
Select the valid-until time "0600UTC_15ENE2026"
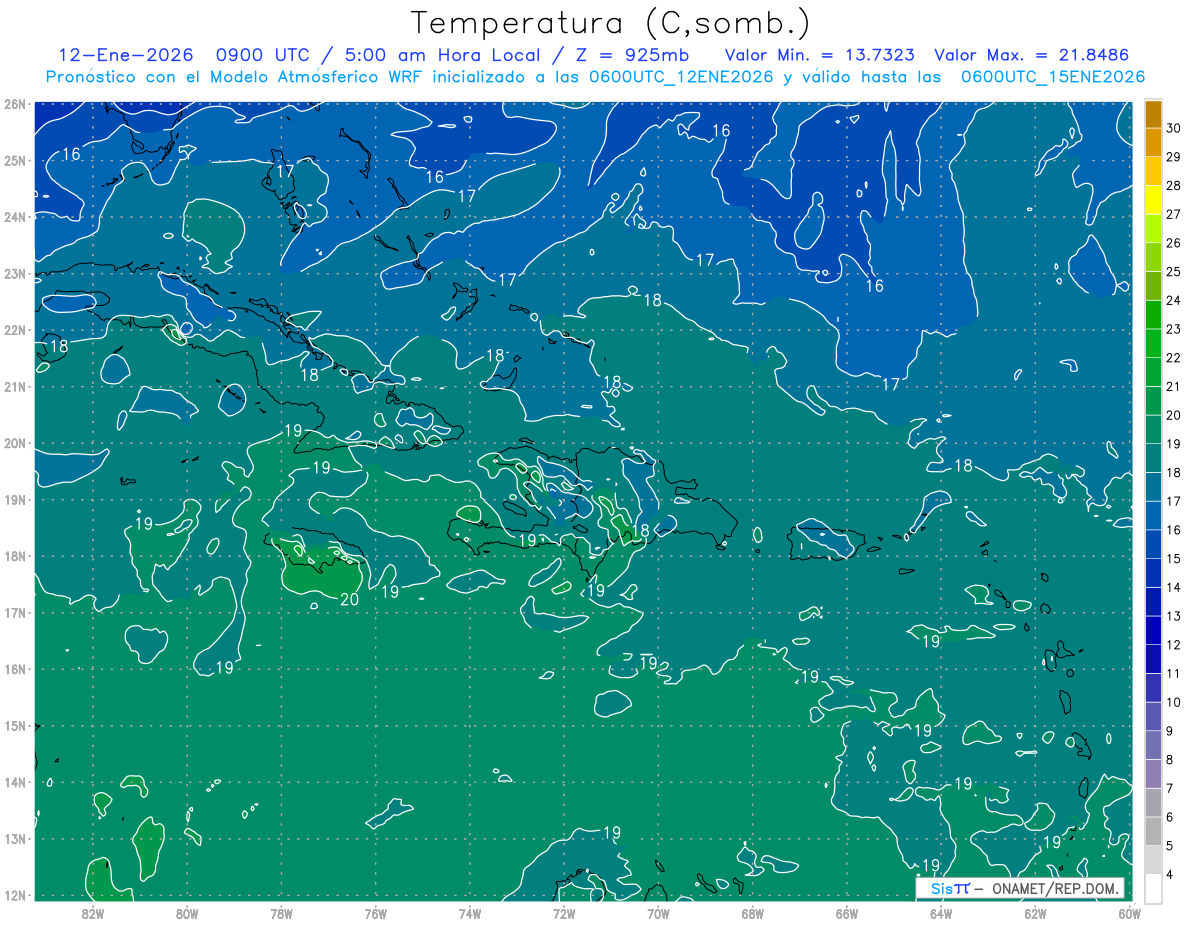point(1053,77)
